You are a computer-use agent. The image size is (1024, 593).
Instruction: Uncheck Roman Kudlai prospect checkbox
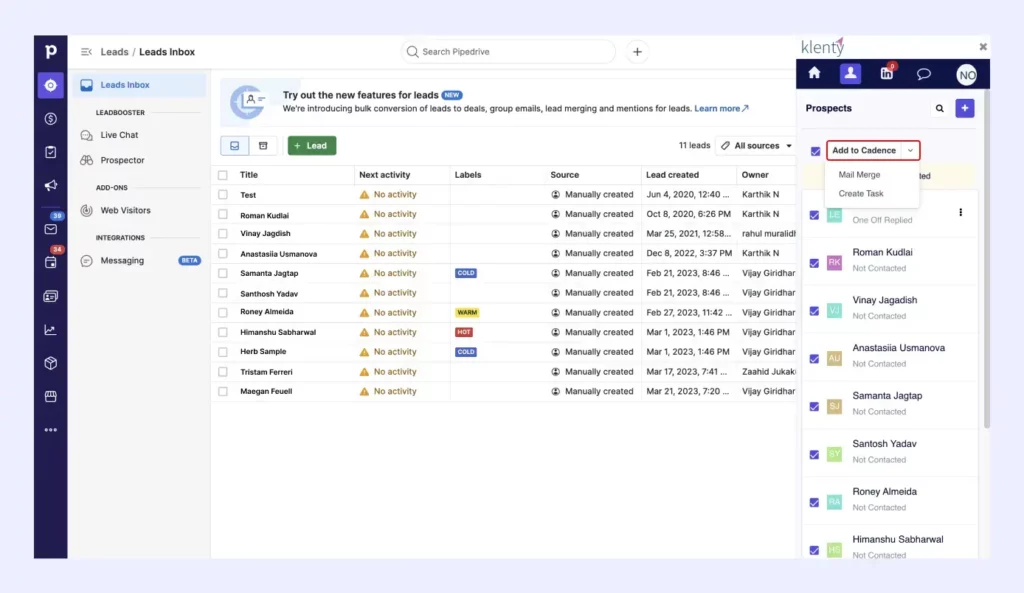click(x=814, y=263)
